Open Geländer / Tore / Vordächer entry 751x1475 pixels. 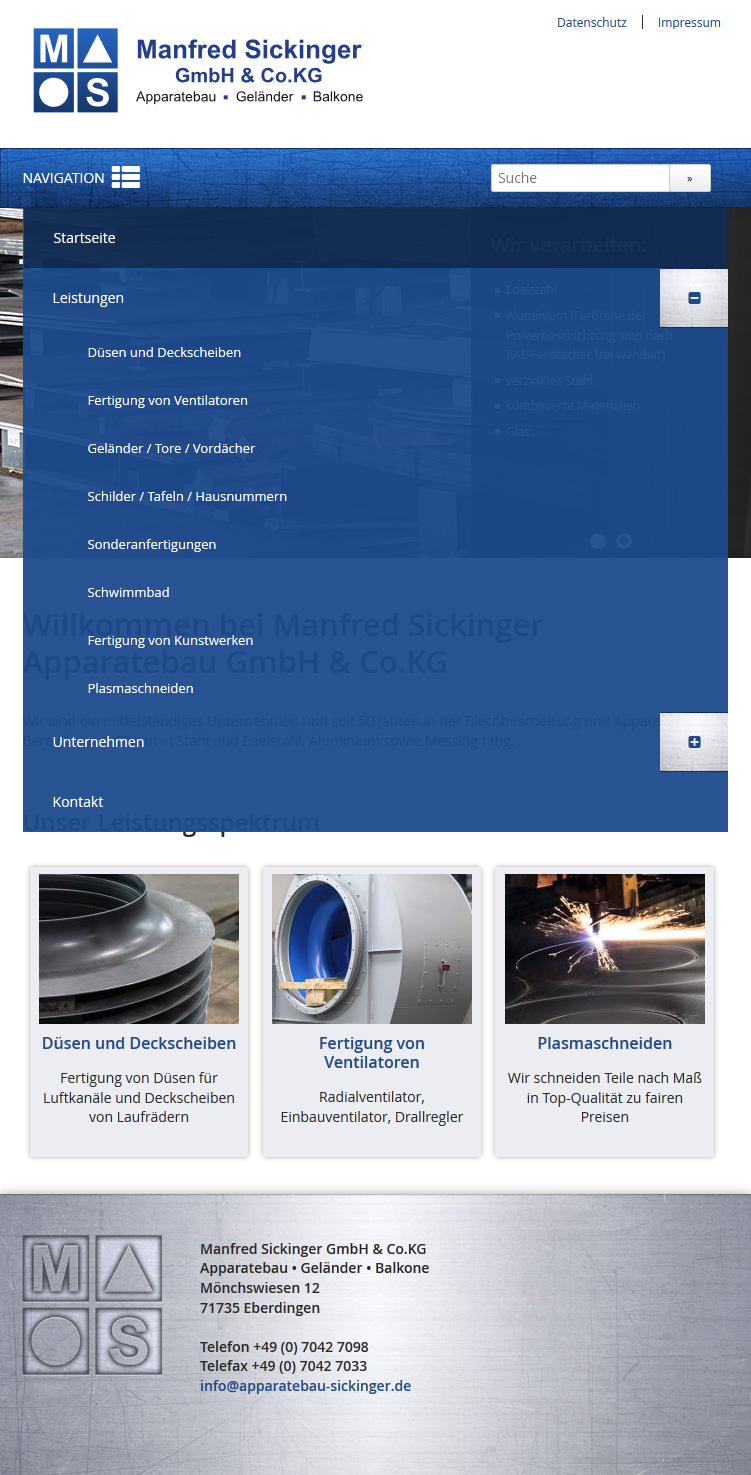[x=171, y=448]
